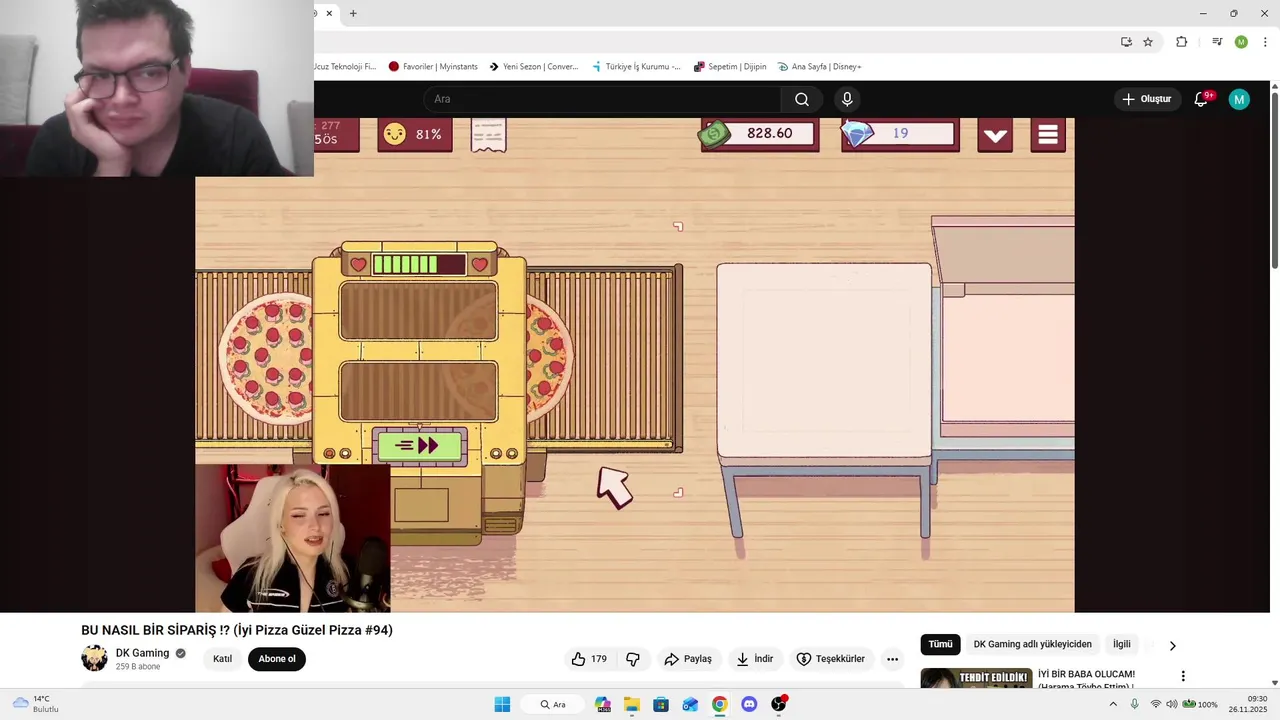The height and width of the screenshot is (720, 1280).
Task: Click the order receipt ticket icon
Action: click(488, 134)
